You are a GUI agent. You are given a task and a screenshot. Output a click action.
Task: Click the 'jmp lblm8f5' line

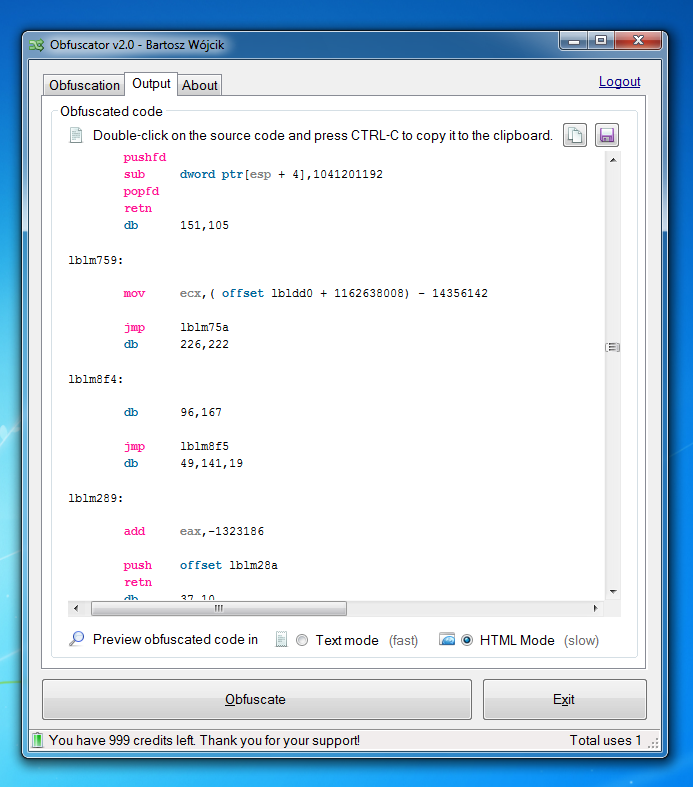click(x=176, y=446)
